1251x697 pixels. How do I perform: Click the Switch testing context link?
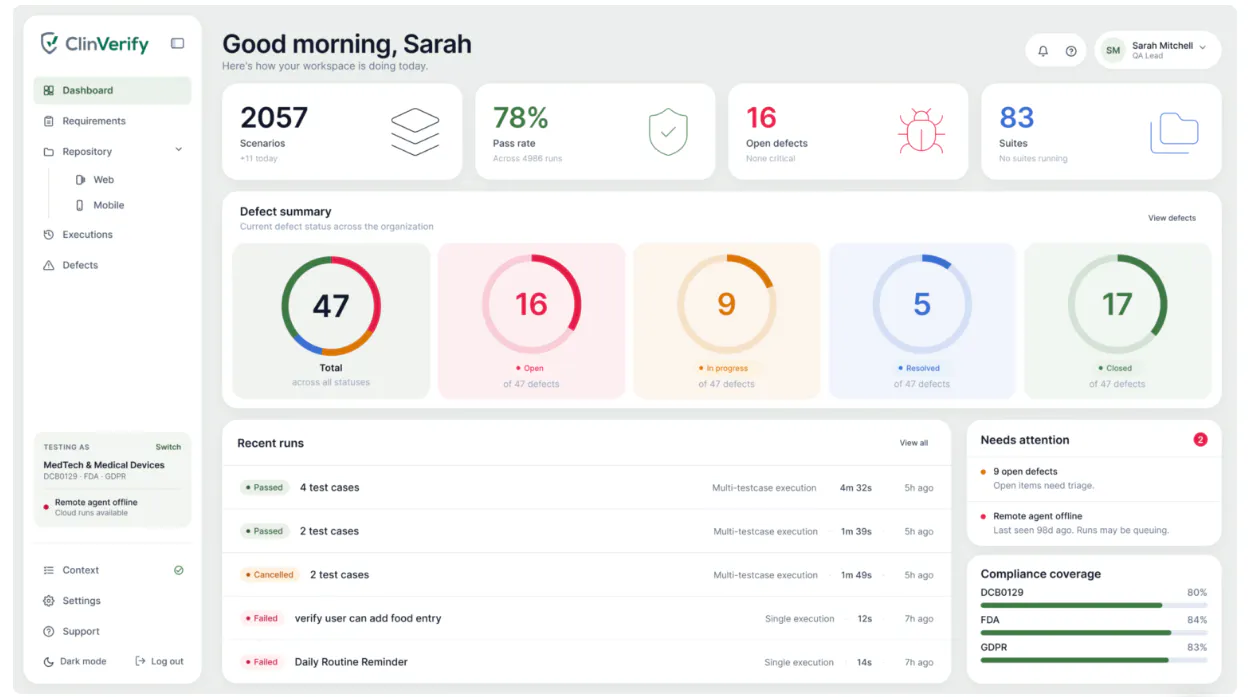coord(168,447)
